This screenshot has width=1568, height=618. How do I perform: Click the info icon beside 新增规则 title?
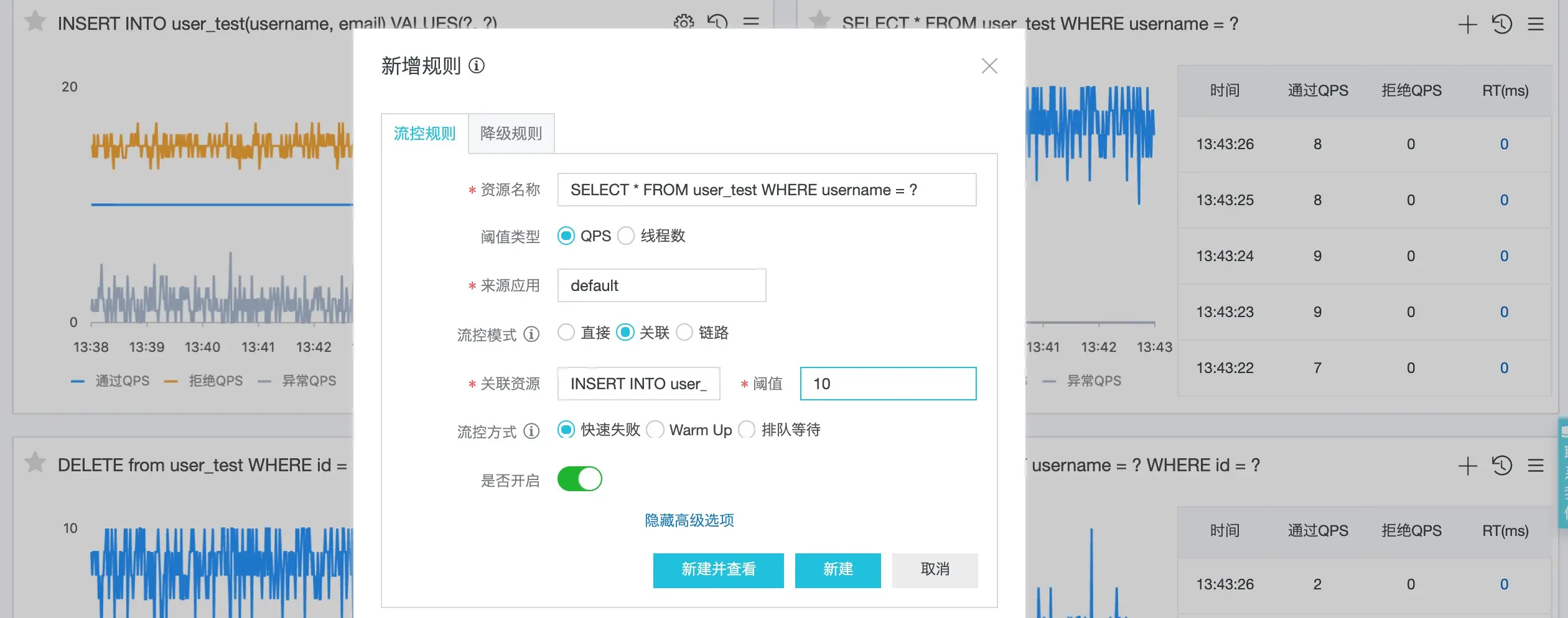477,65
